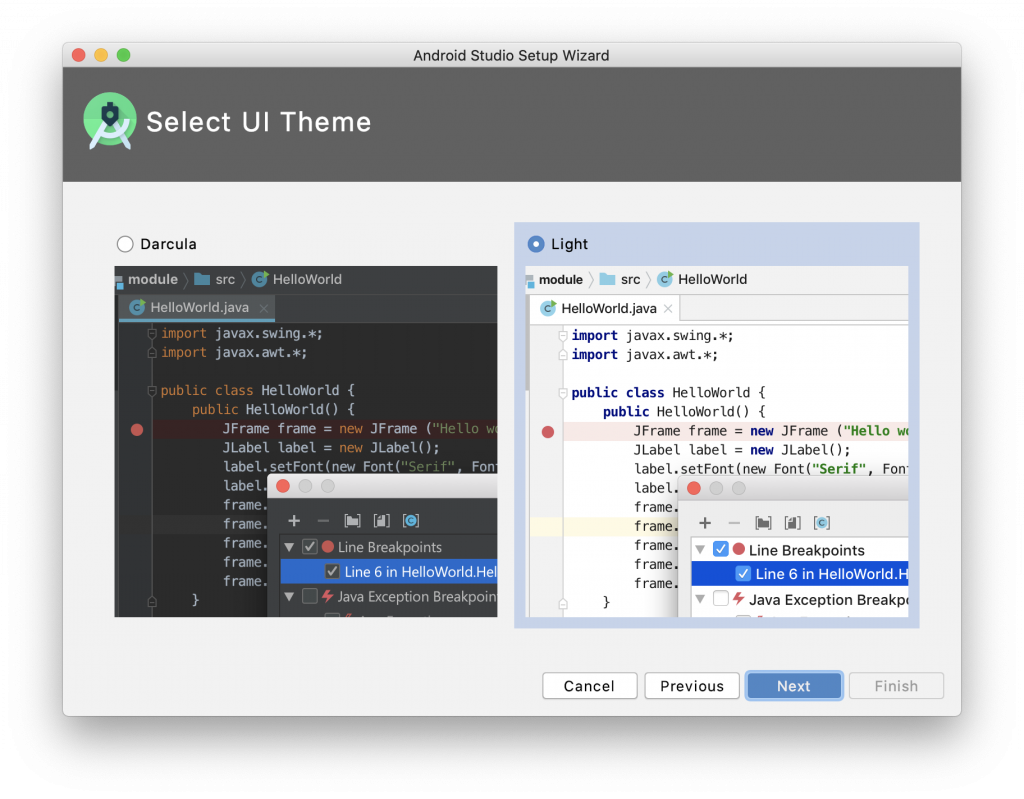Click fold marker beside public class in Darcula preview
Viewport: 1024px width, 799px height.
(152, 391)
